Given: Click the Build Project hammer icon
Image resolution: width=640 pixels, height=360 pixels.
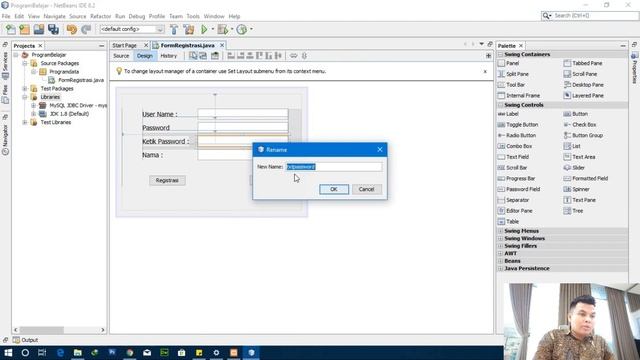Looking at the screenshot, I should pyautogui.click(x=174, y=29).
